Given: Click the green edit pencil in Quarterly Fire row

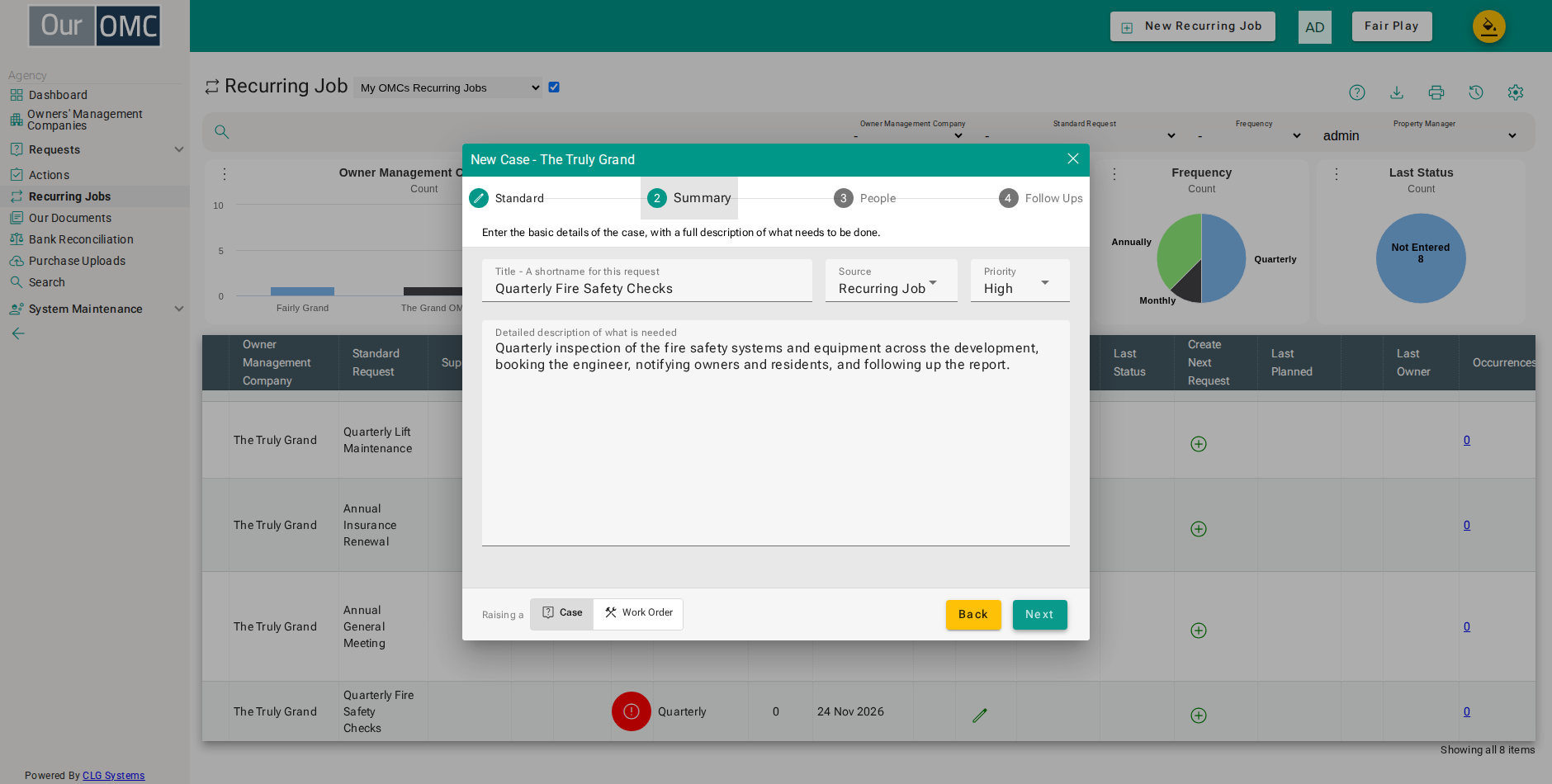Looking at the screenshot, I should pyautogui.click(x=980, y=716).
